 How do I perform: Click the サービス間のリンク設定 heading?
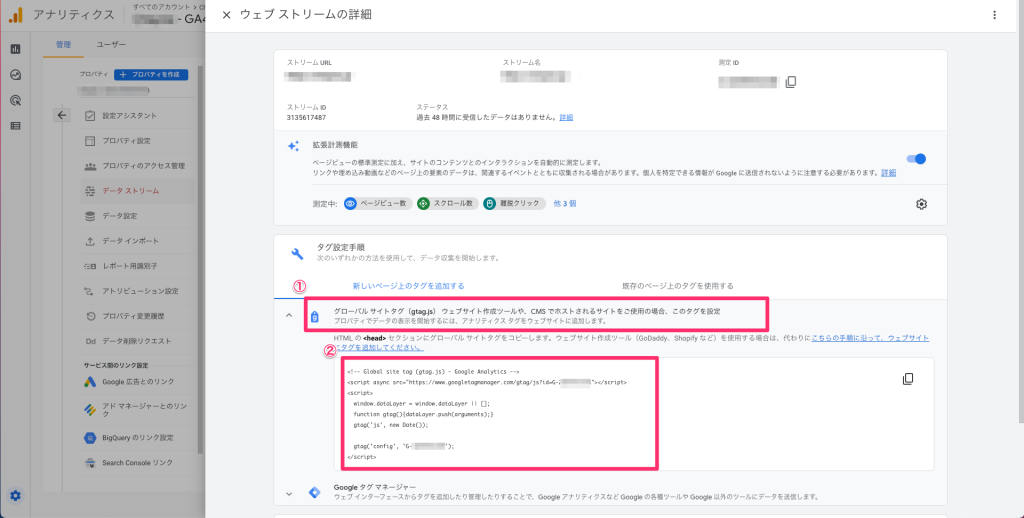click(116, 365)
